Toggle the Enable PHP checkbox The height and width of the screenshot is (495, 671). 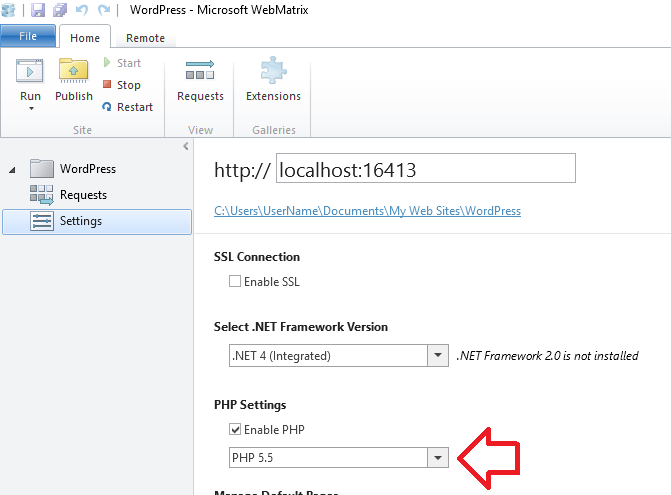[235, 429]
